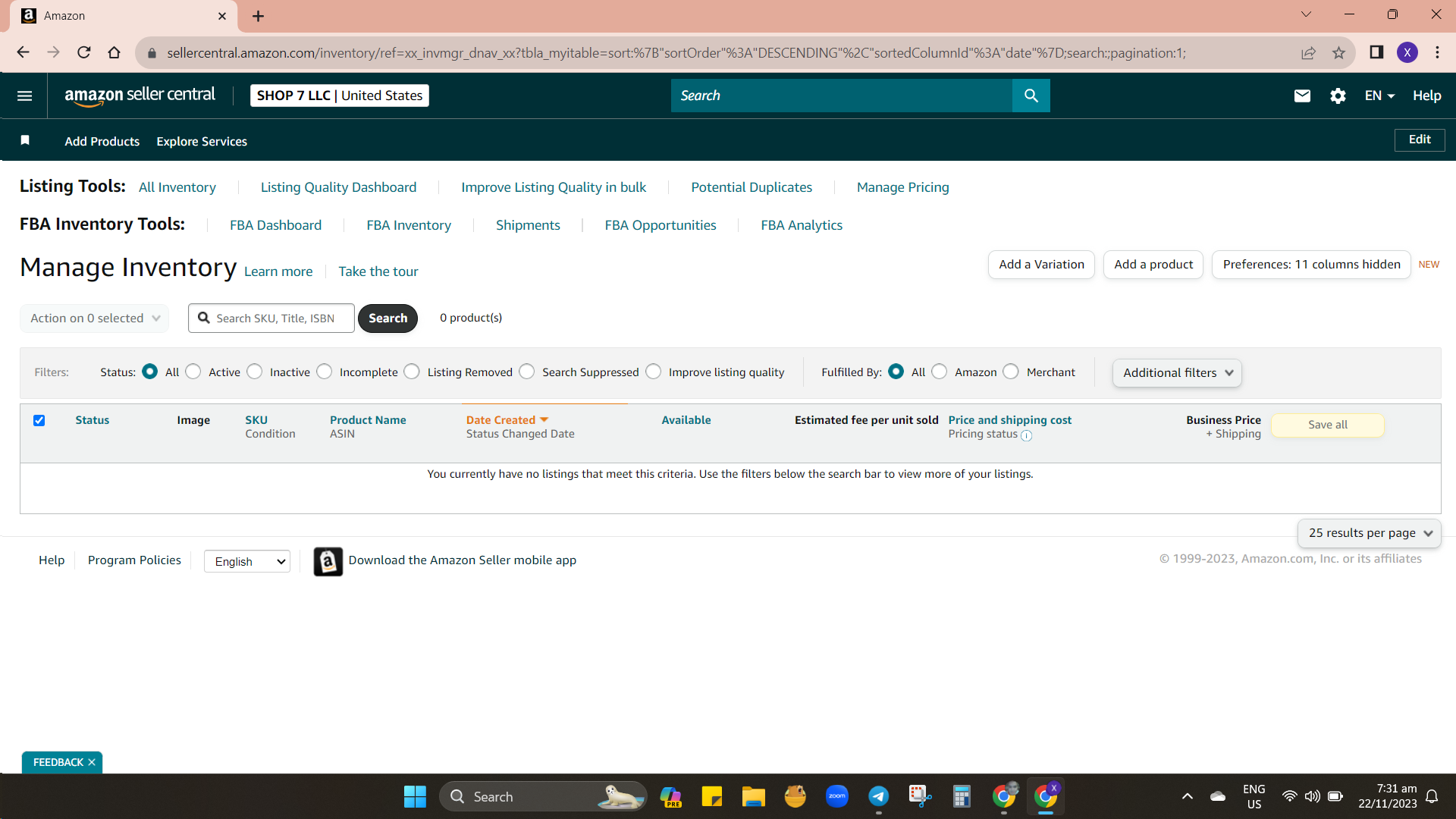The height and width of the screenshot is (819, 1456).
Task: Select the Active status filter
Action: pos(193,372)
